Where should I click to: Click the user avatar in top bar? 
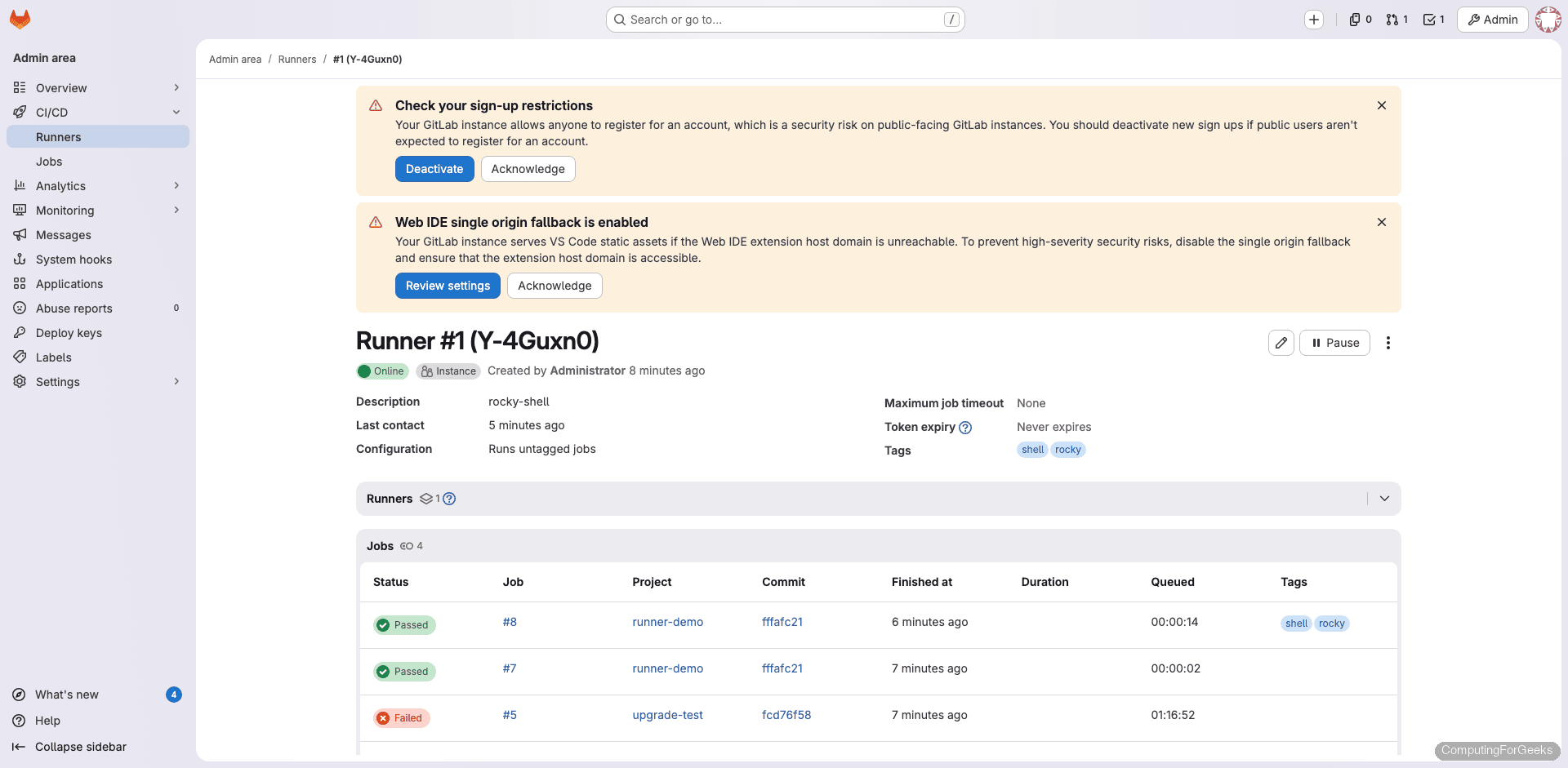pyautogui.click(x=1548, y=19)
